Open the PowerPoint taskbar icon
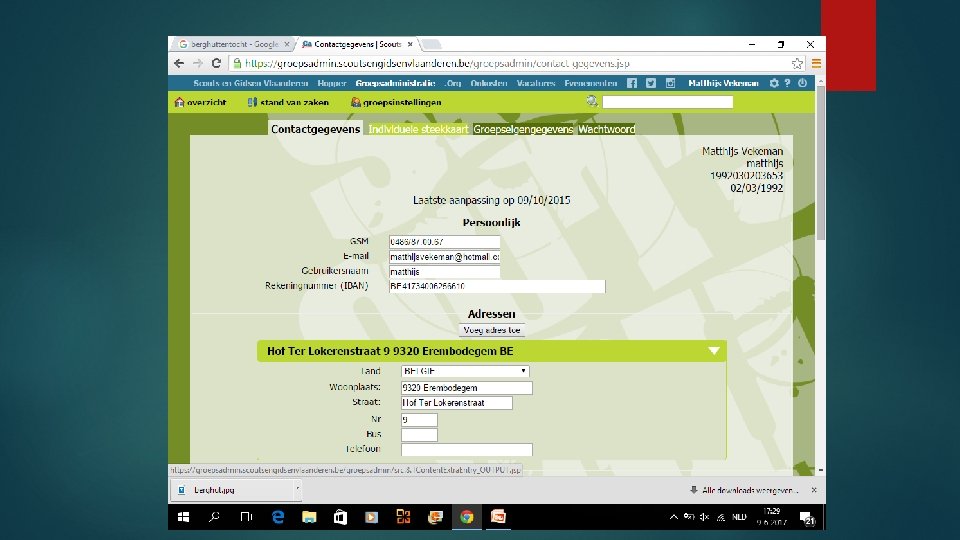This screenshot has width=960, height=540. 498,517
